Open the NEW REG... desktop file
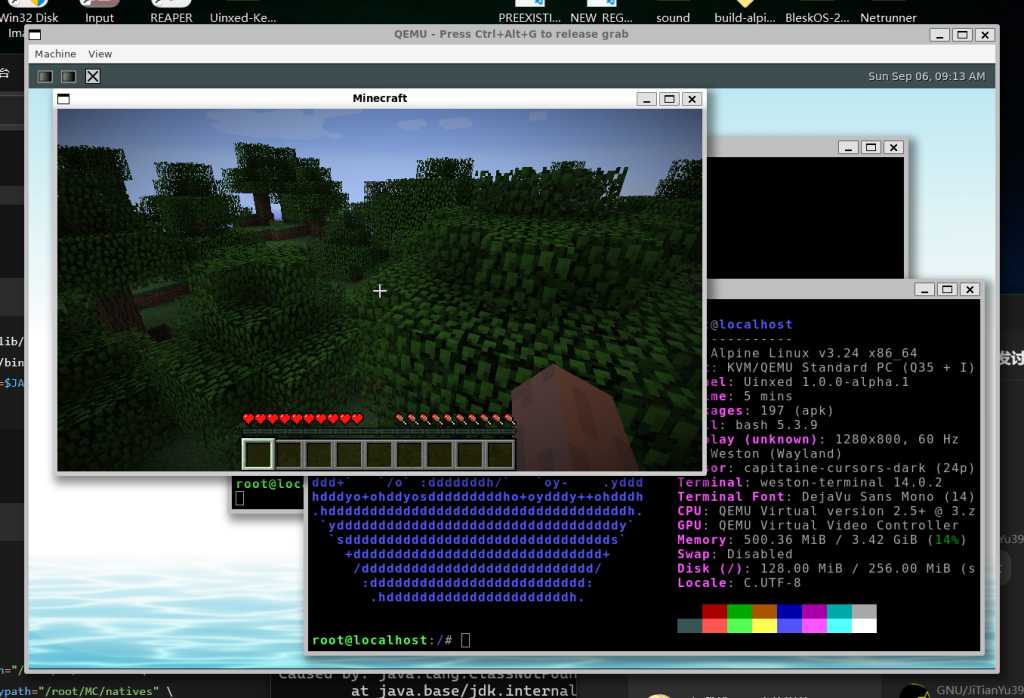This screenshot has width=1024, height=698. 601,12
